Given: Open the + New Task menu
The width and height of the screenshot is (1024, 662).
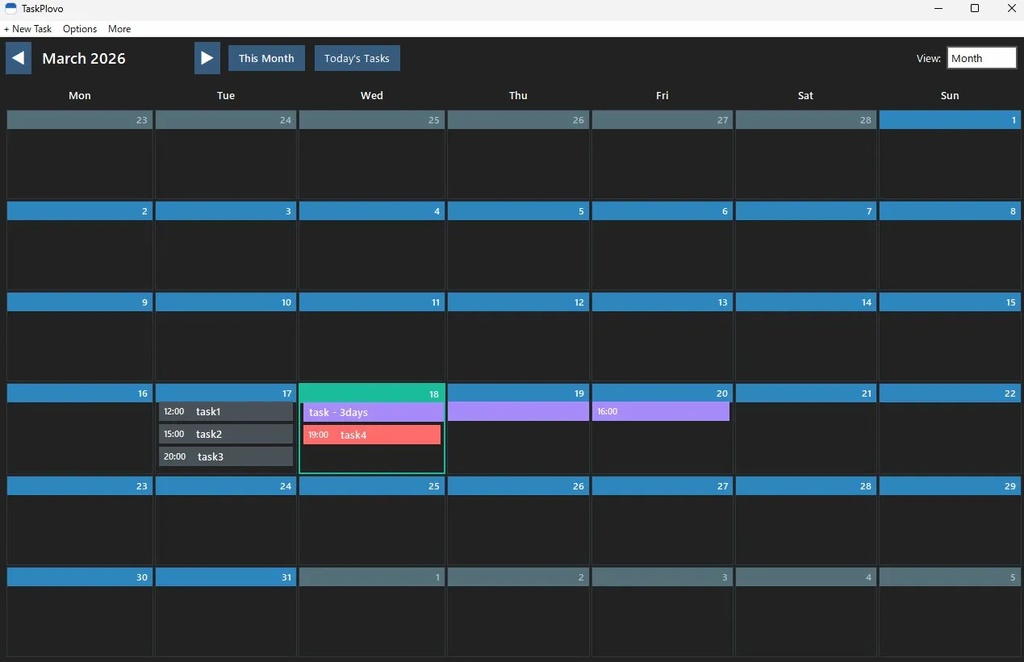Looking at the screenshot, I should click(x=27, y=29).
